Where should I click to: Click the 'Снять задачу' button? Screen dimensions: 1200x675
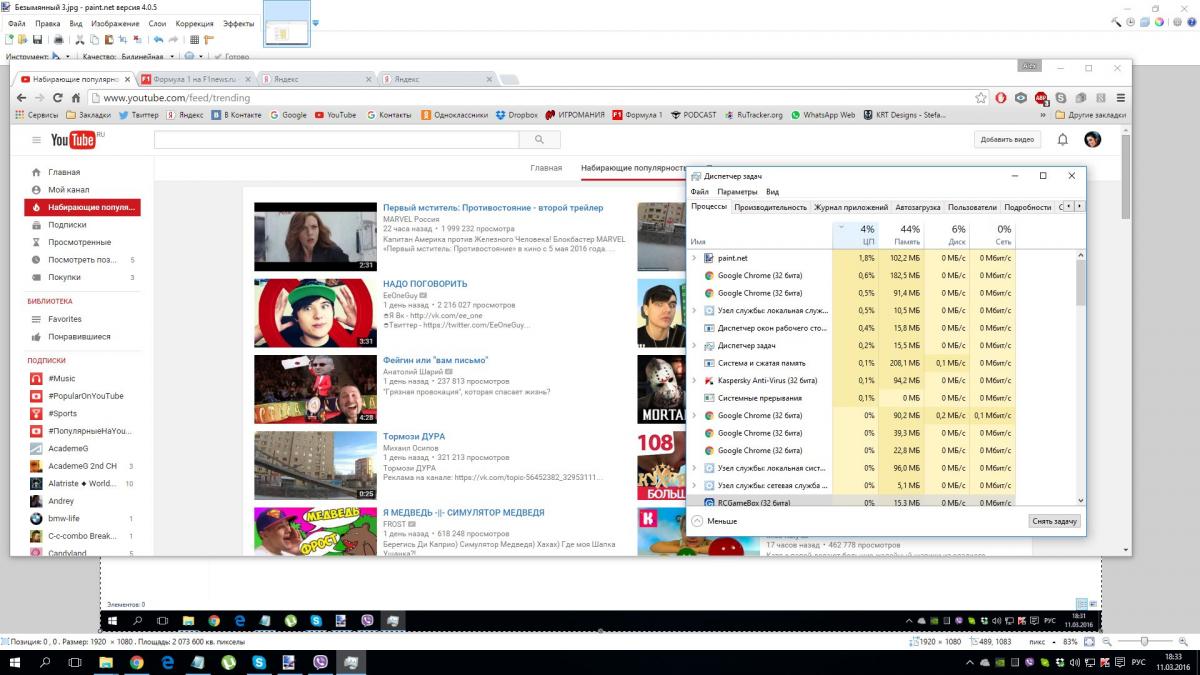tap(1055, 521)
